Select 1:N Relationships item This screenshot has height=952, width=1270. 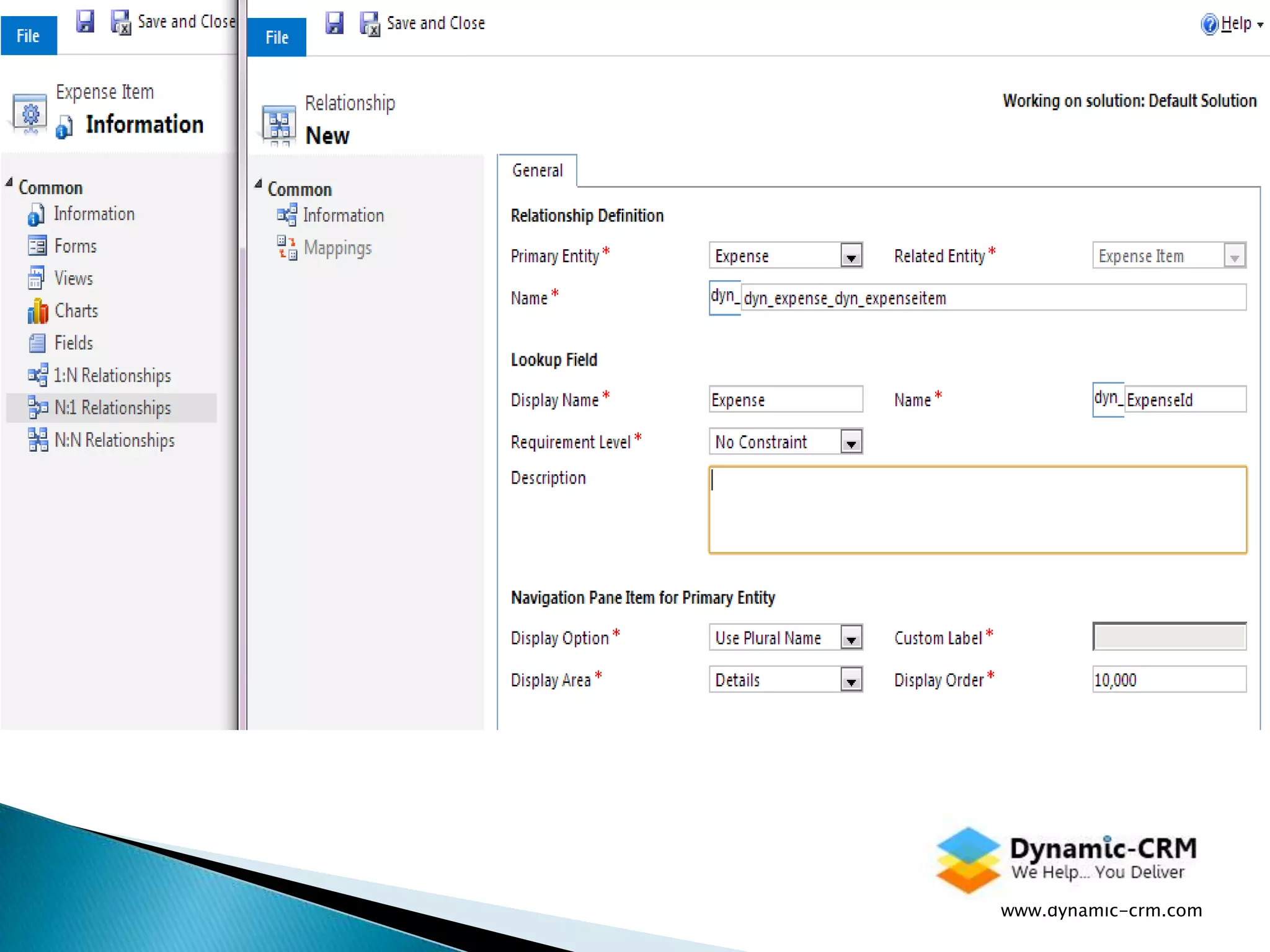pyautogui.click(x=112, y=375)
